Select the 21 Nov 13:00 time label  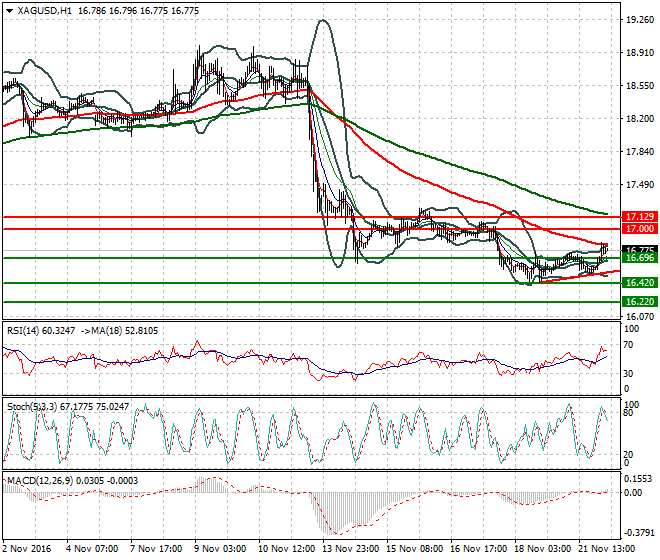click(606, 549)
